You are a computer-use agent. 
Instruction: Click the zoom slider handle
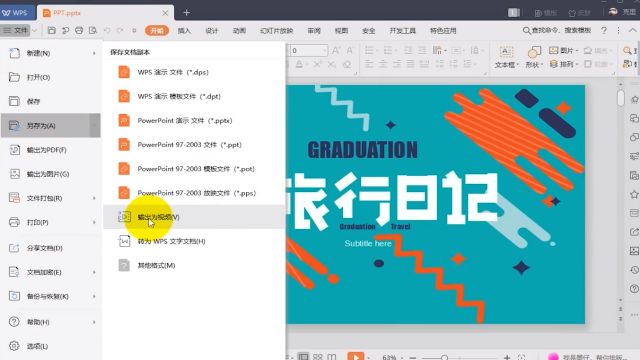pos(444,358)
